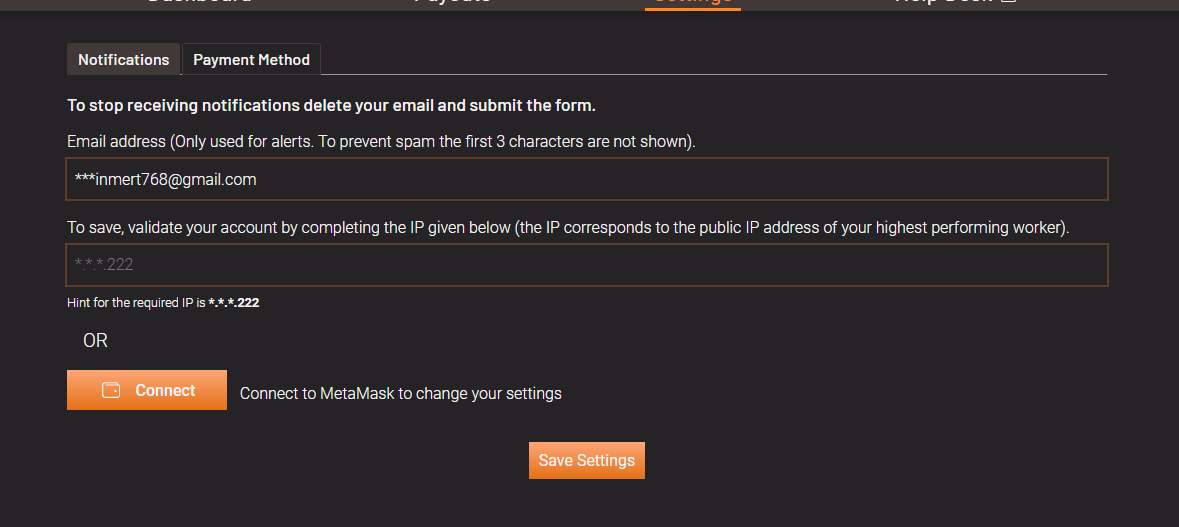Go to the Dashboard navigation item
Screen dimensions: 1179x527
[199, 2]
